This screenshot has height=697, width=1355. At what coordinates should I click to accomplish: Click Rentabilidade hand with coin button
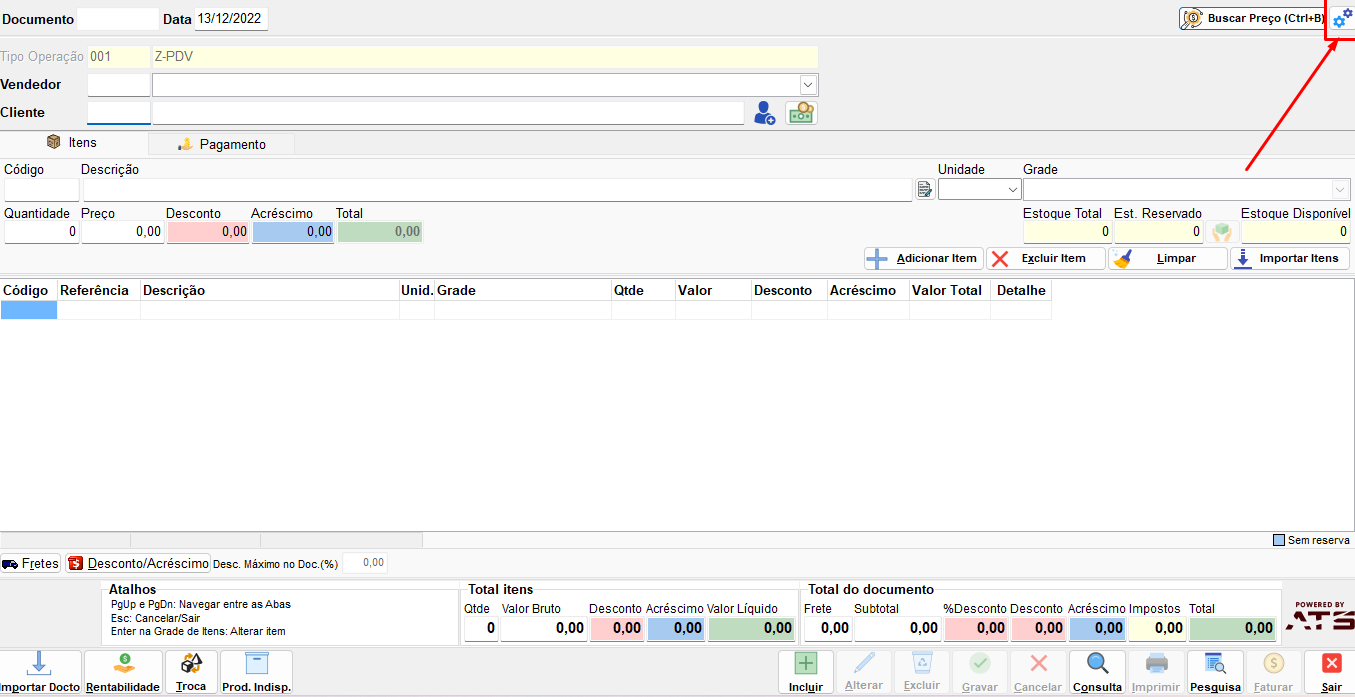click(x=123, y=672)
